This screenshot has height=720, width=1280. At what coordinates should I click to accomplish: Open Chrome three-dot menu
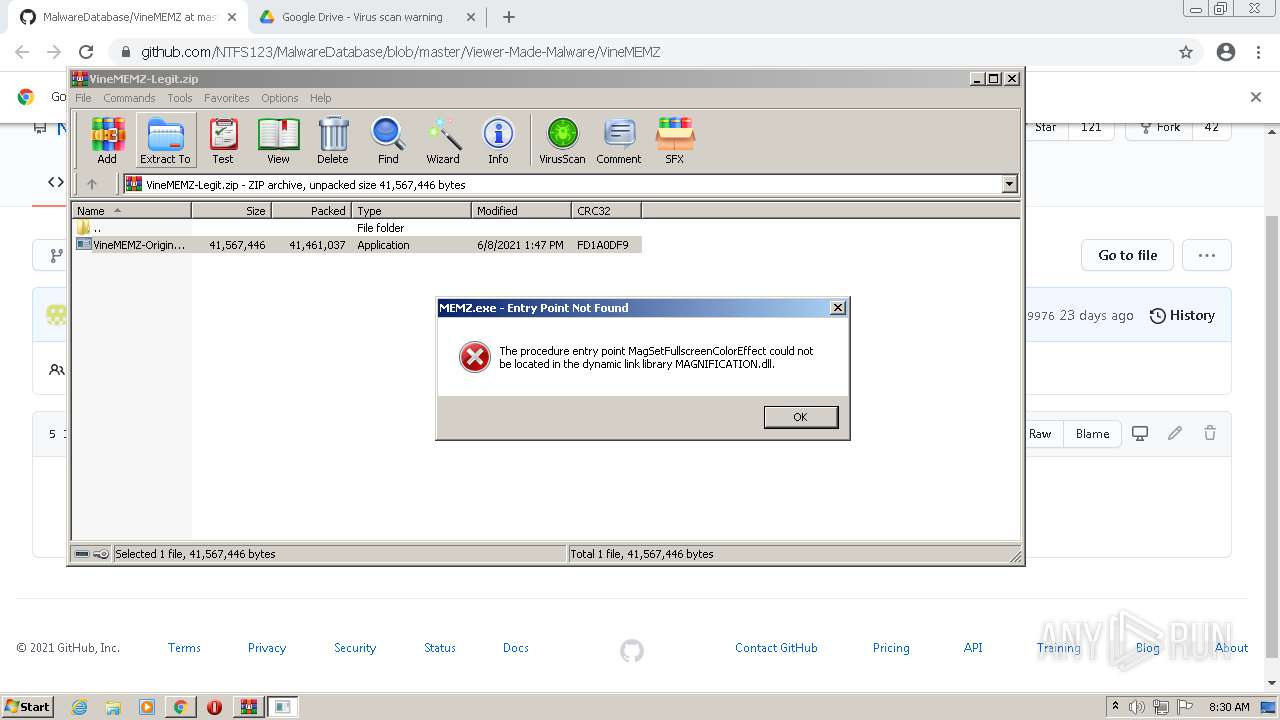(1259, 52)
